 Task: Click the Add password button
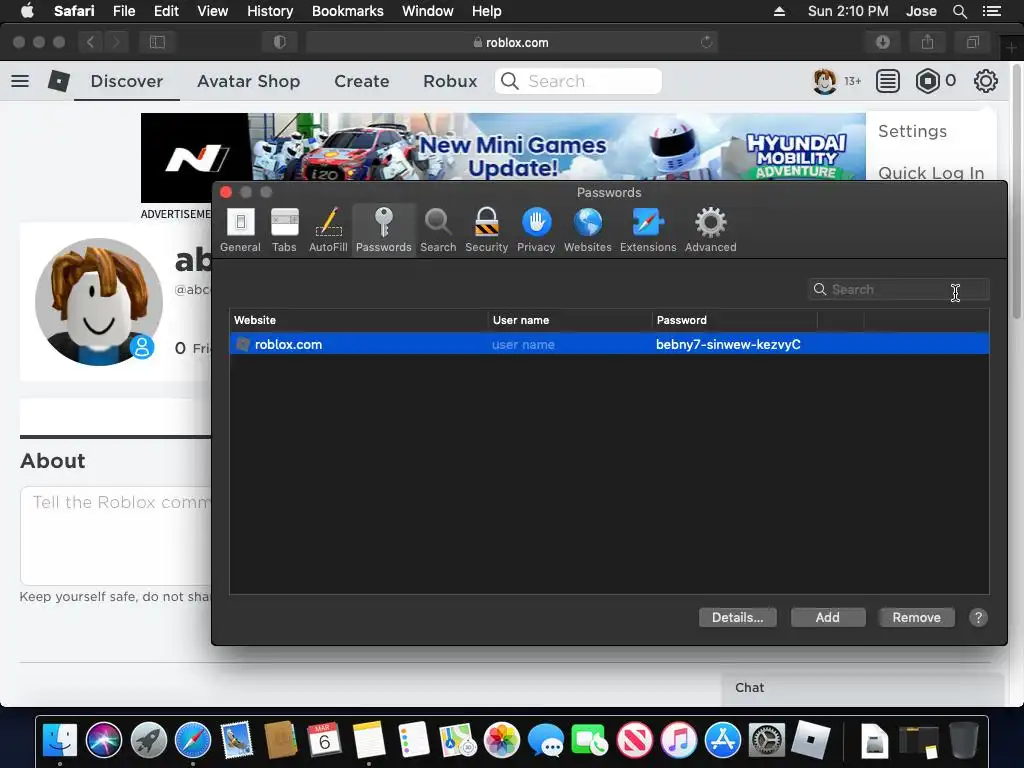[827, 617]
